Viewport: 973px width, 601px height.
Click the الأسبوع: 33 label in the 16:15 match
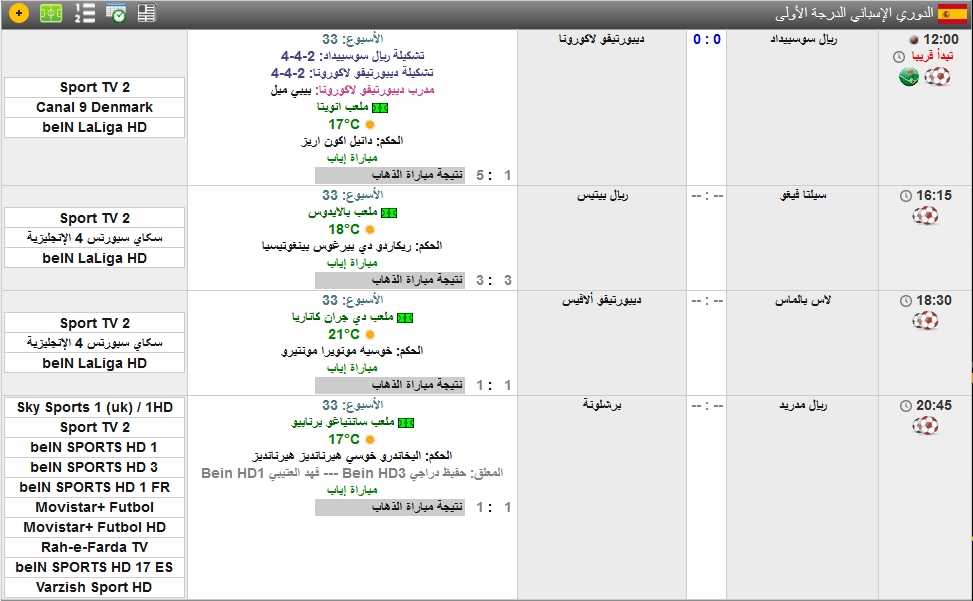click(x=352, y=195)
